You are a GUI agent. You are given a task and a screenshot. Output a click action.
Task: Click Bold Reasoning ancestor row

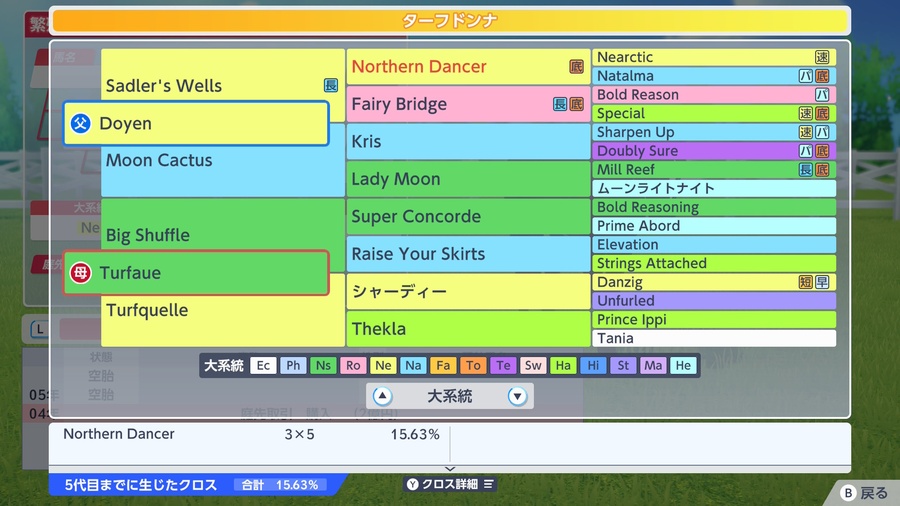[714, 207]
